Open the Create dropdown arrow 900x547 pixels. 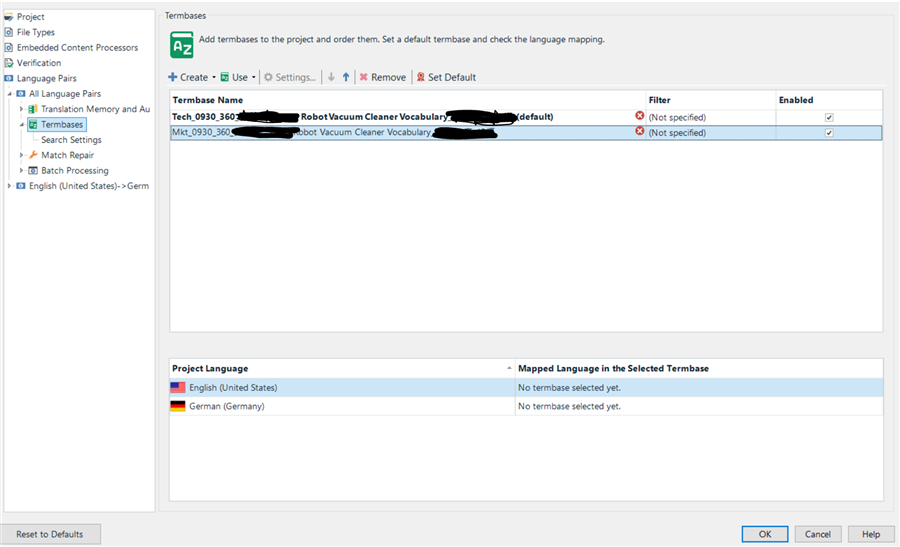pos(214,77)
